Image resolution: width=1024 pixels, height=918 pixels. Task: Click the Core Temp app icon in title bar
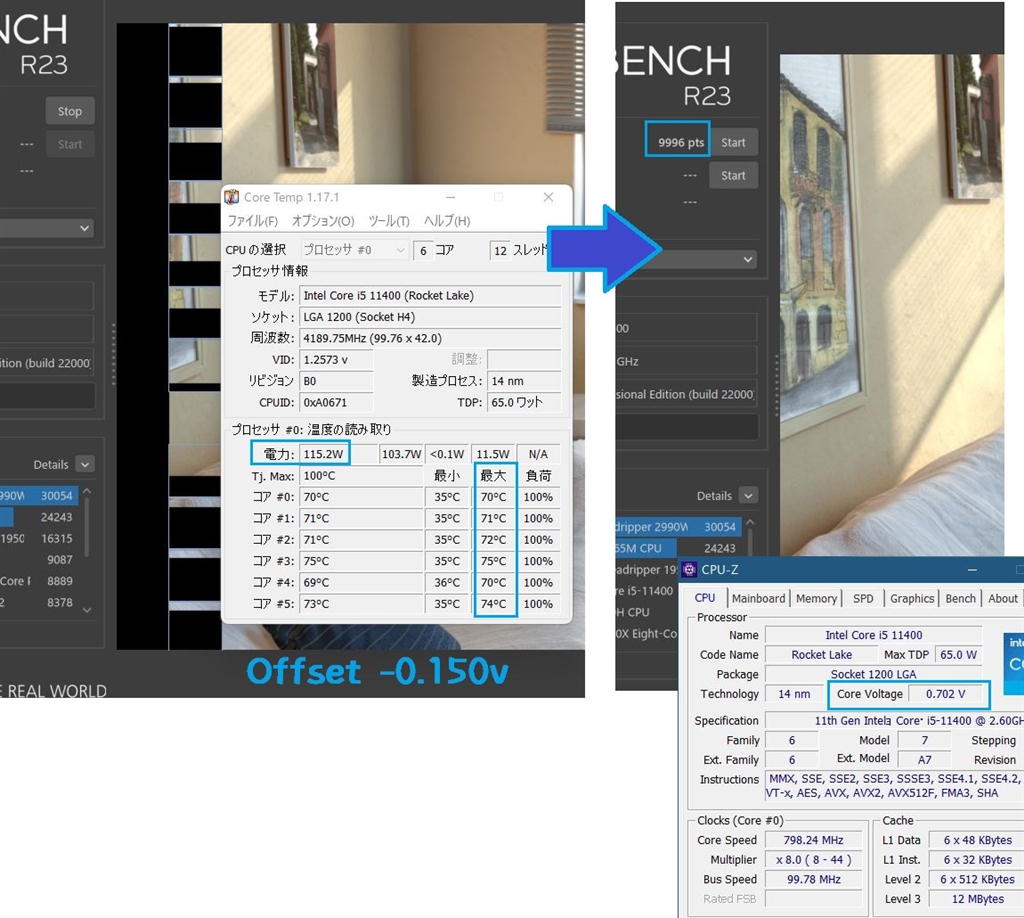pyautogui.click(x=232, y=197)
